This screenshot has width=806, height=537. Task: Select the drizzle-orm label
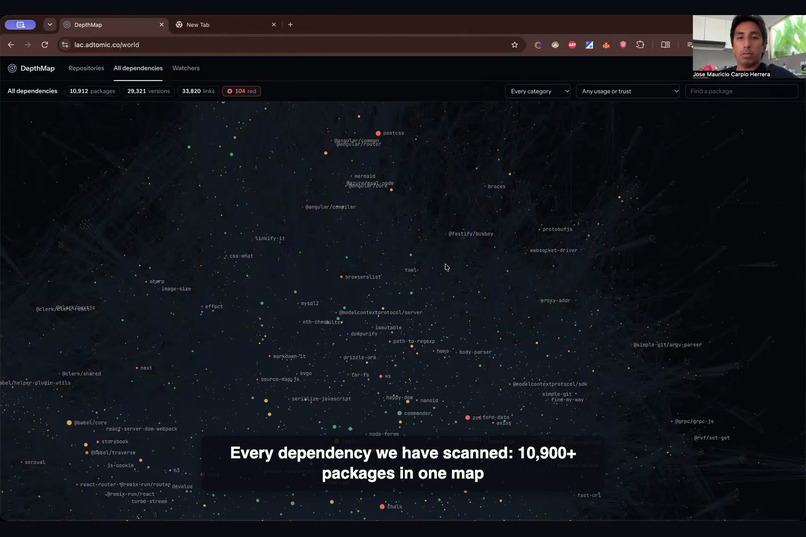pos(360,358)
